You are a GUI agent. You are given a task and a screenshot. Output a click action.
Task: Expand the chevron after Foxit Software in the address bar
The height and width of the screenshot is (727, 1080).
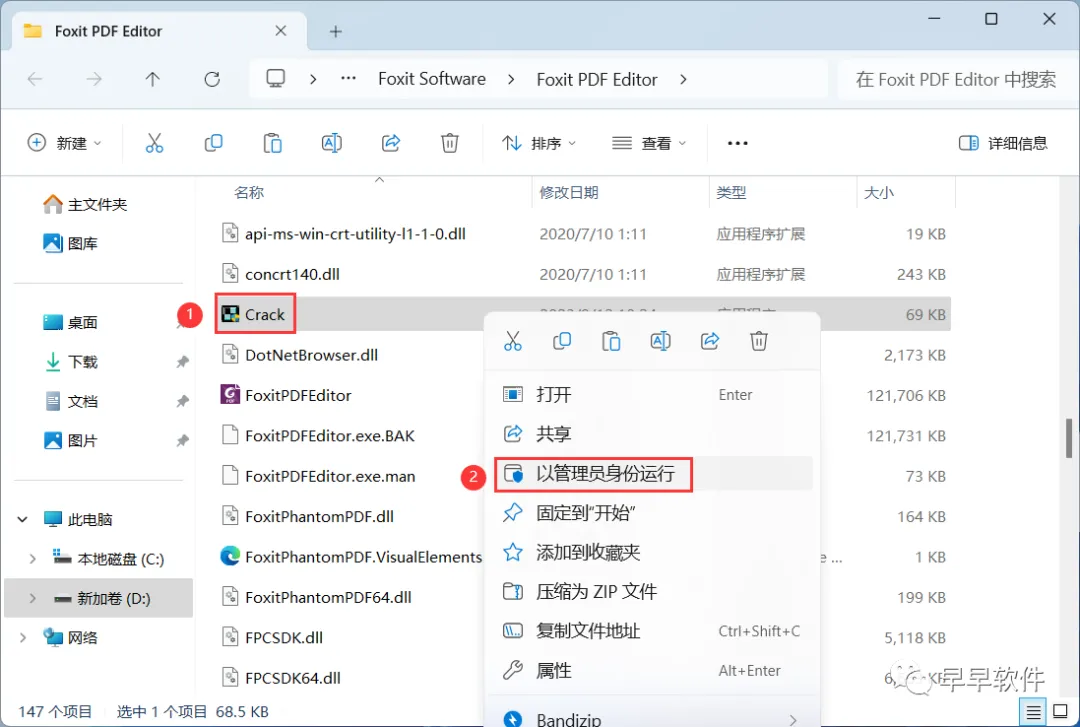[511, 79]
